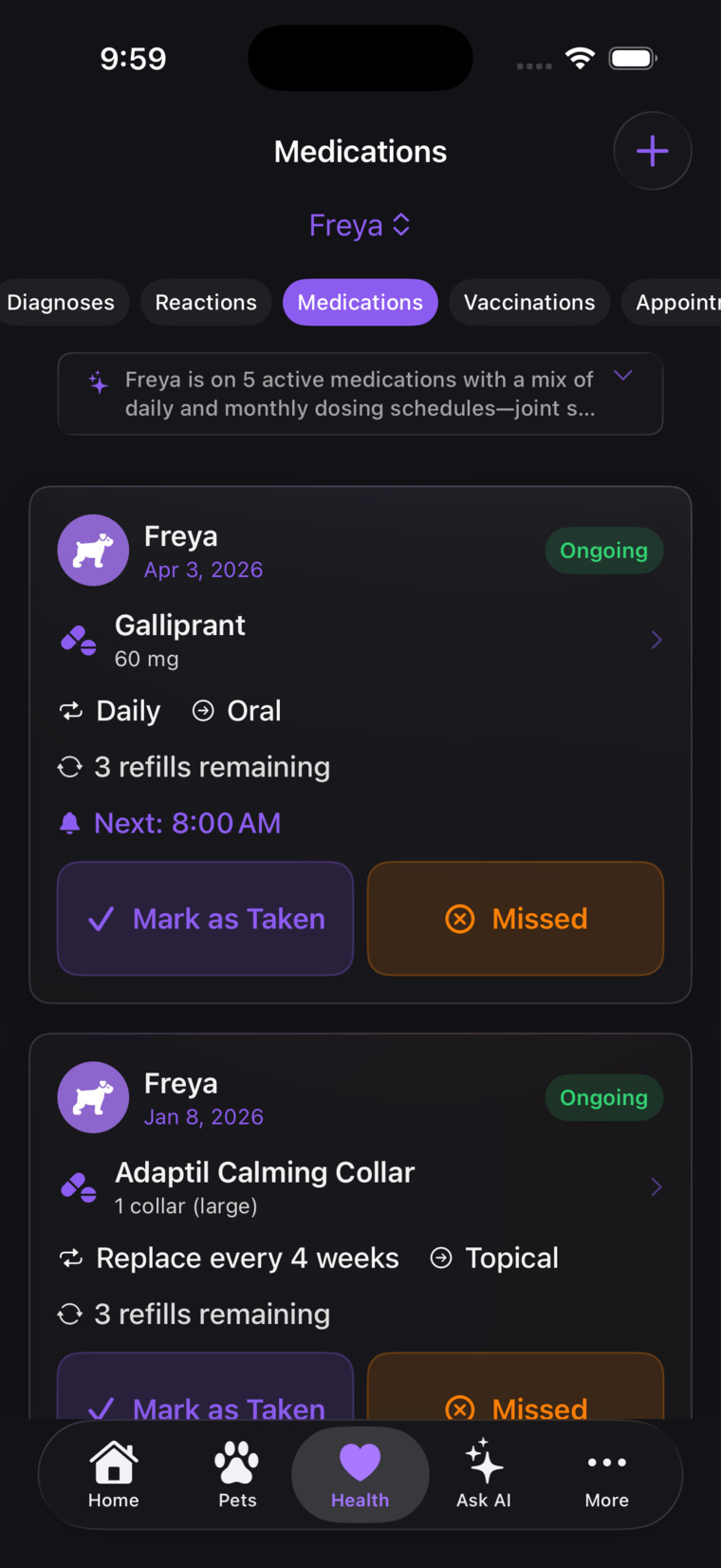Open the More menu dots
The height and width of the screenshot is (1568, 721).
[x=607, y=1463]
